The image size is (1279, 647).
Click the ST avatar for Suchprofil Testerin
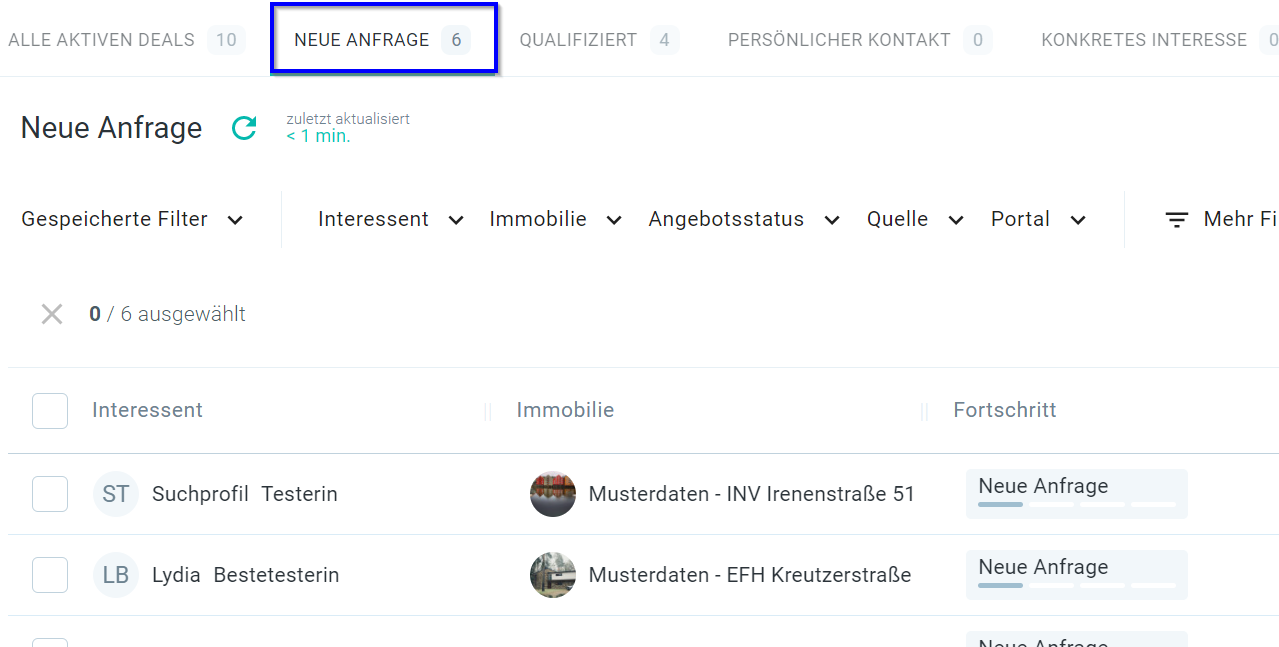coord(116,494)
